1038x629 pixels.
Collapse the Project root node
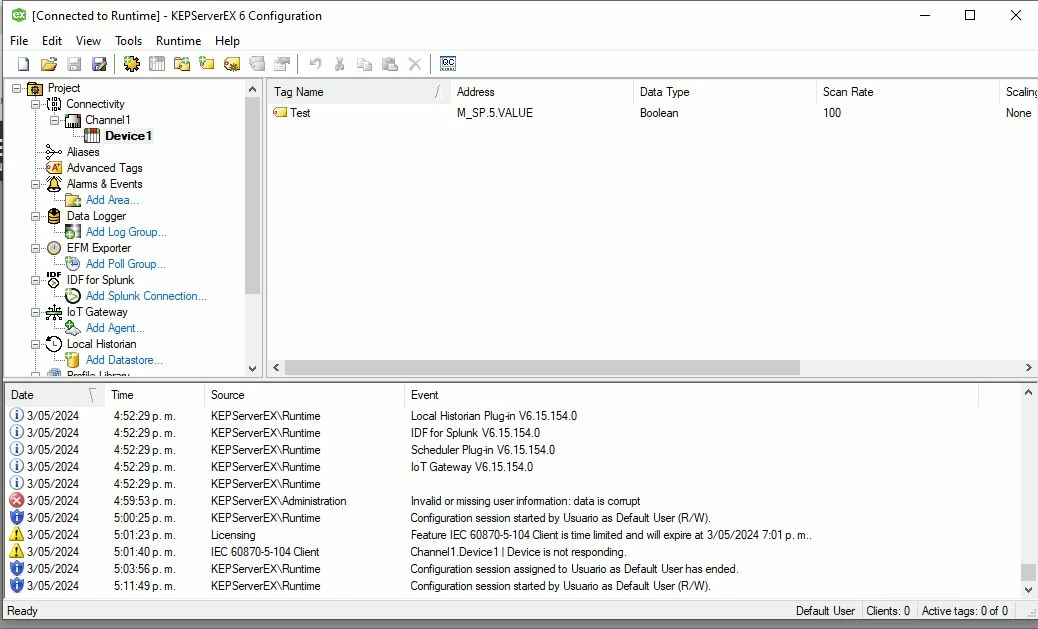17,88
